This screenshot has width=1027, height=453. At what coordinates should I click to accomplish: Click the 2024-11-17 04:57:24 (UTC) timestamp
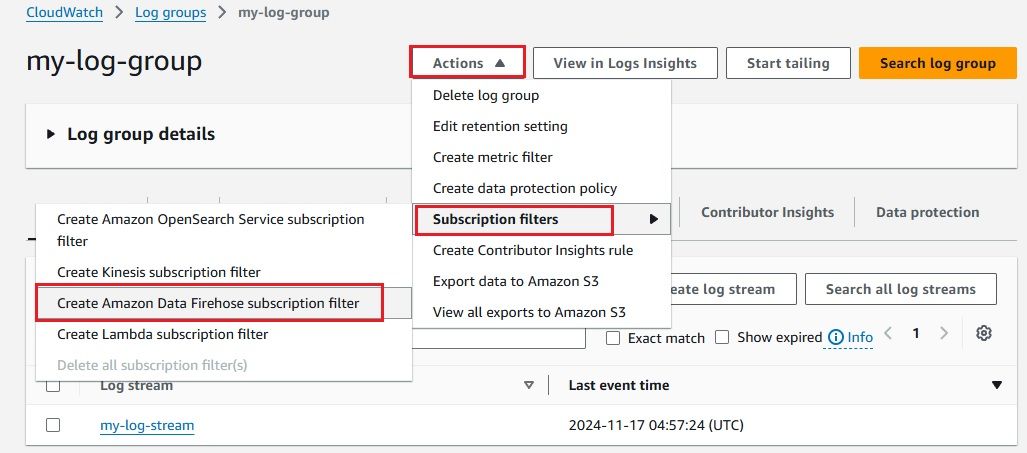click(x=656, y=426)
